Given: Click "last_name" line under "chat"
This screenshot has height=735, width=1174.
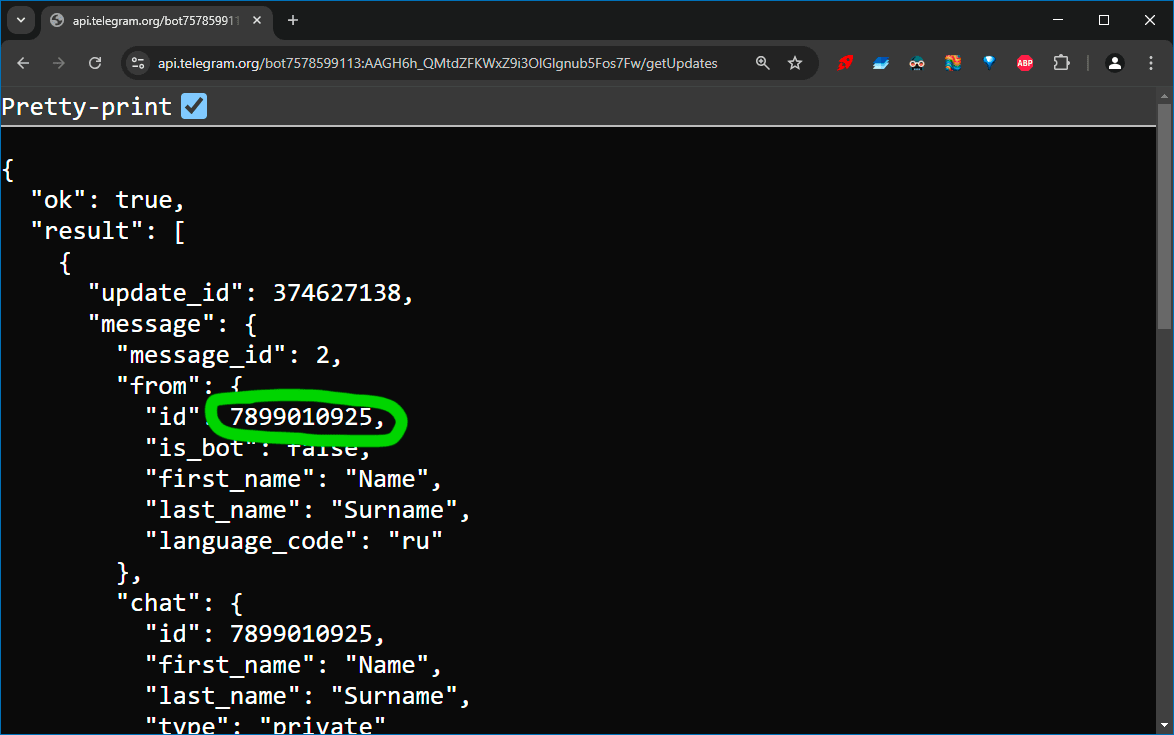Looking at the screenshot, I should pos(308,696).
